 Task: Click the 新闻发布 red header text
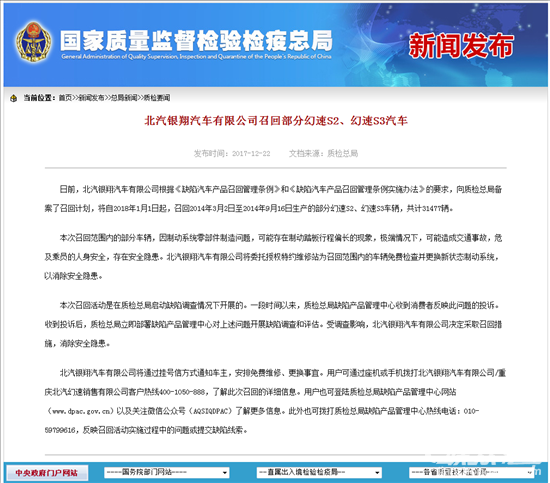pyautogui.click(x=461, y=45)
